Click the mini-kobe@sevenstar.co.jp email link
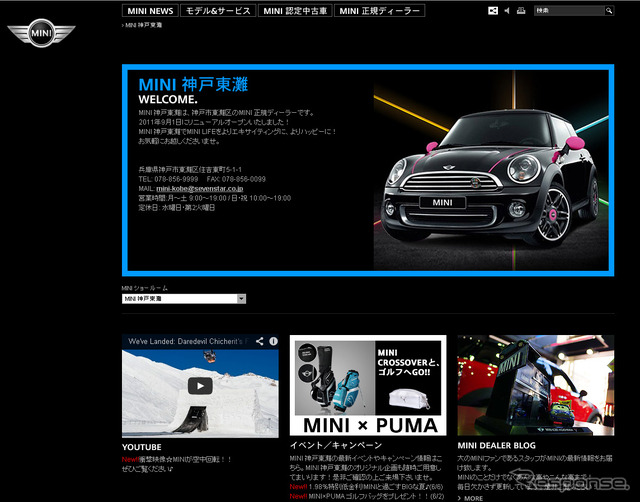This screenshot has height=502, width=640. click(200, 189)
